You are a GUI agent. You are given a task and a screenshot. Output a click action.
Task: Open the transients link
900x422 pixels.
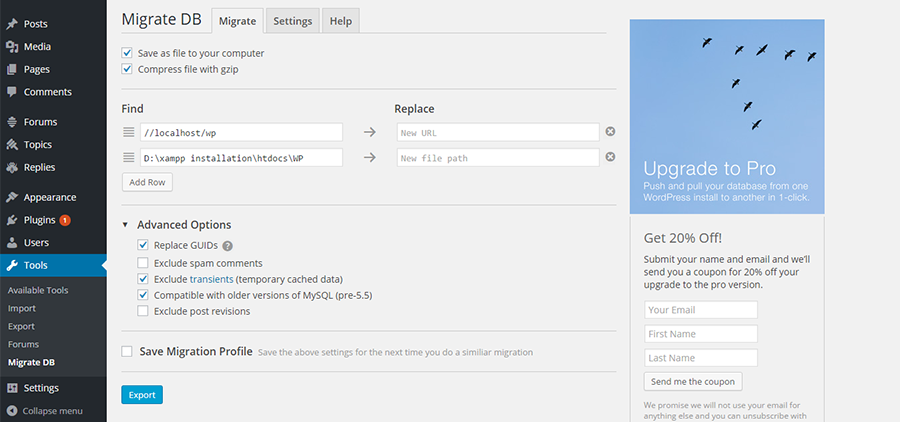tap(211, 280)
